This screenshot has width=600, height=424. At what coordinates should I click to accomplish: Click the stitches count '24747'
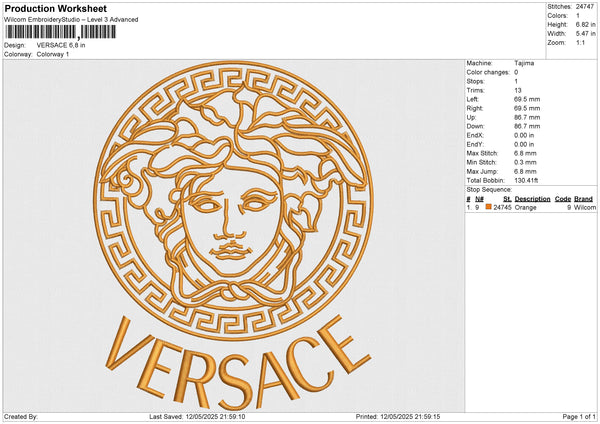(x=585, y=7)
